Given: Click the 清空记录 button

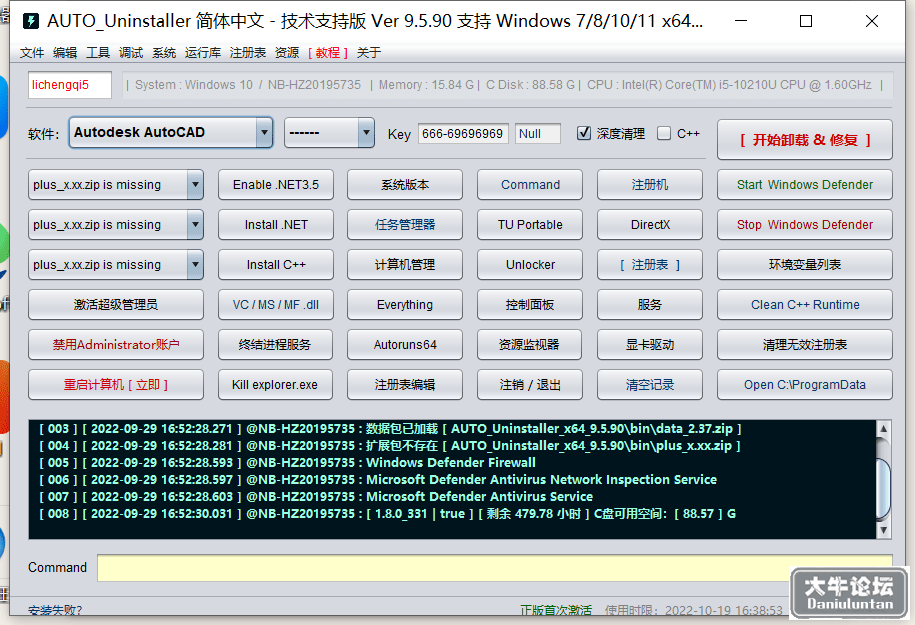Looking at the screenshot, I should (x=650, y=385).
